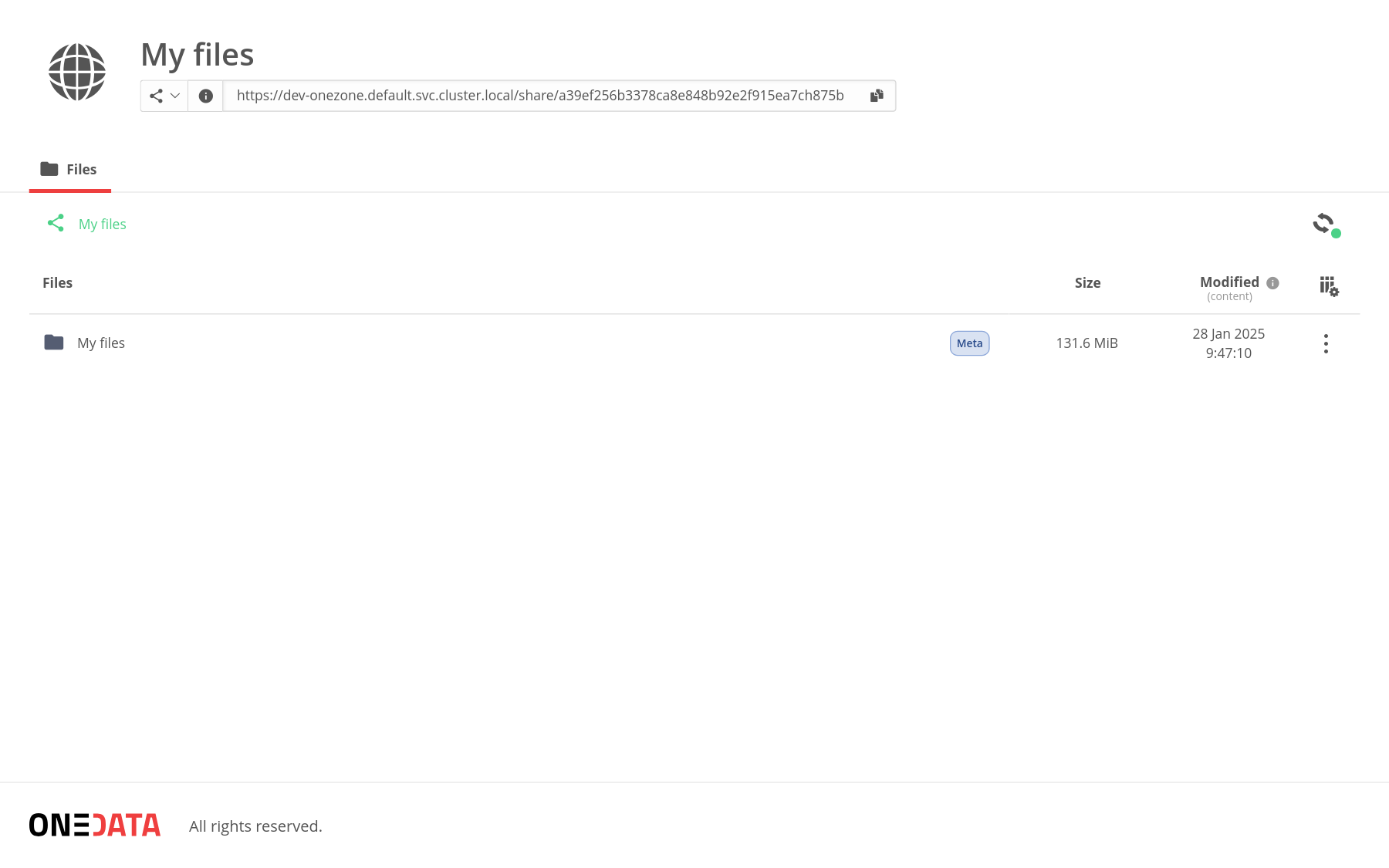Click the Onedata logo in the footer
Viewport: 1389px width, 868px height.
[x=95, y=825]
